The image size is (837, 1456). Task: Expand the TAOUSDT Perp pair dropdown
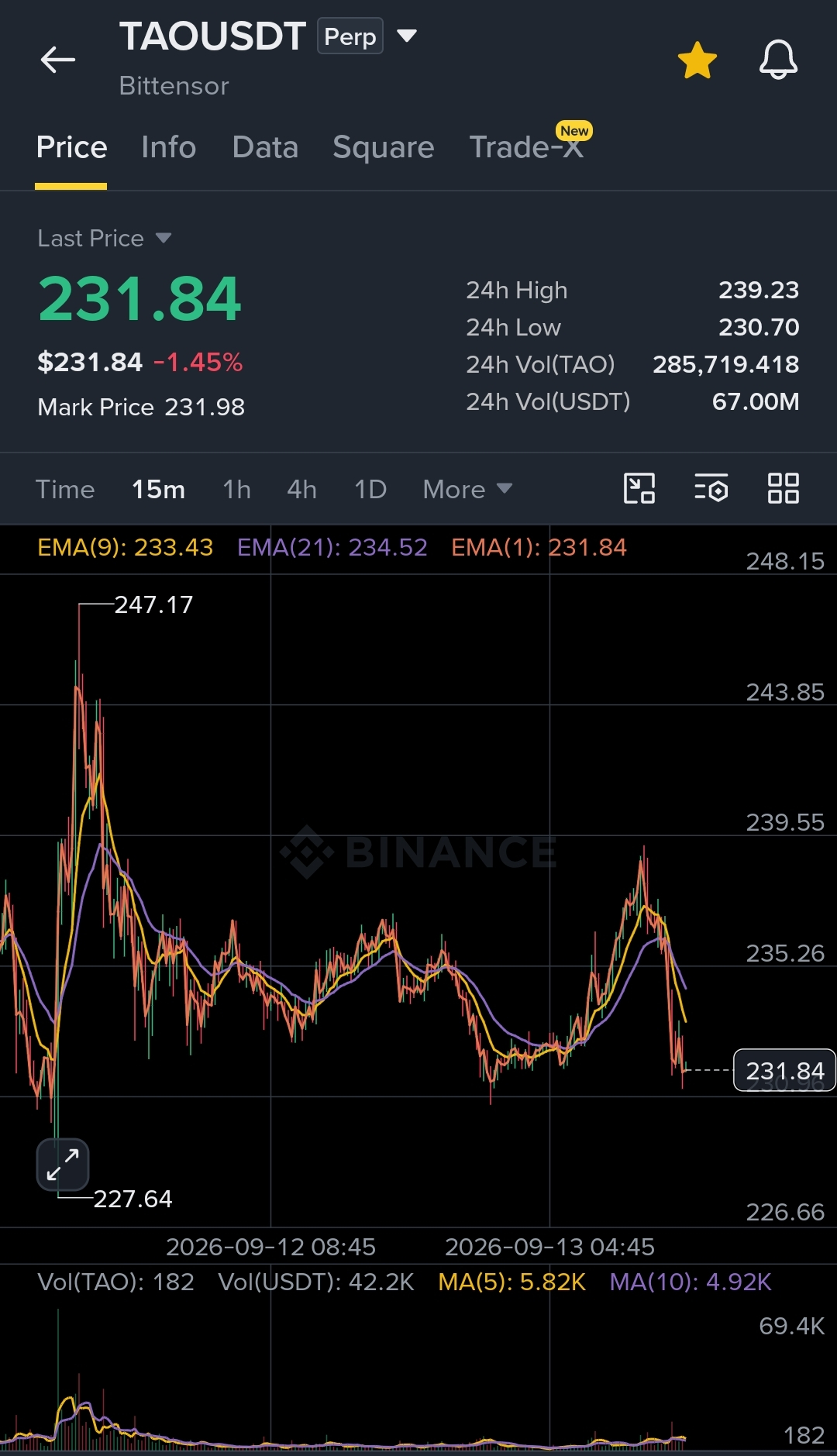pyautogui.click(x=407, y=36)
